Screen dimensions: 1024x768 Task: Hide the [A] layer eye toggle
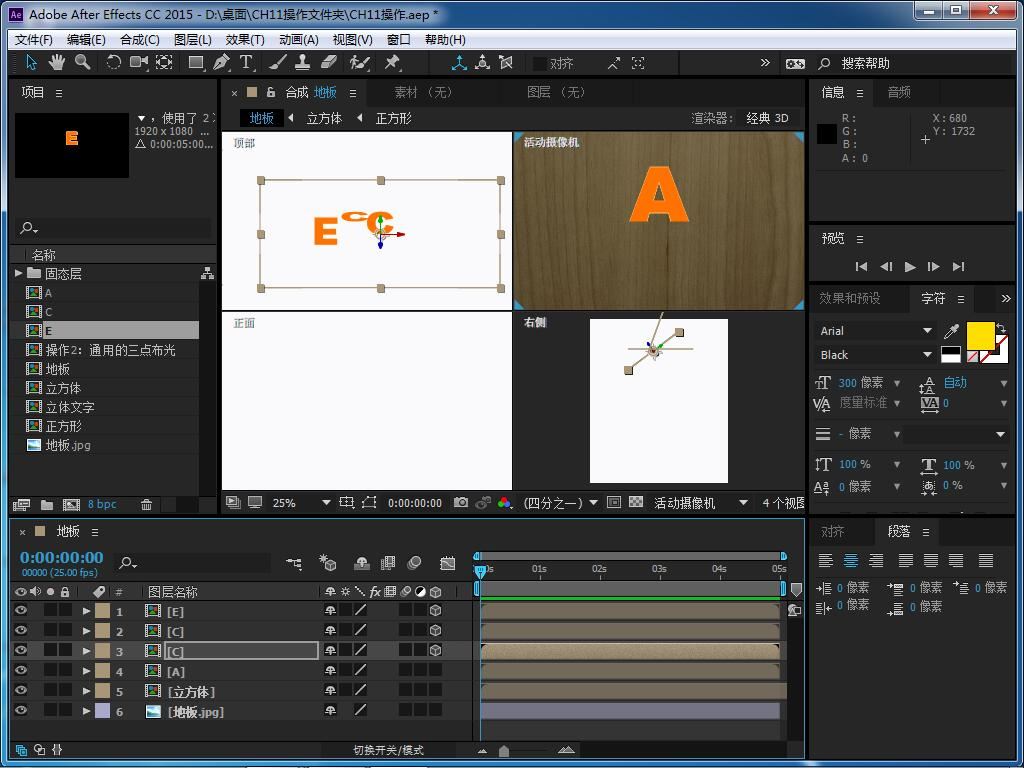[x=21, y=671]
